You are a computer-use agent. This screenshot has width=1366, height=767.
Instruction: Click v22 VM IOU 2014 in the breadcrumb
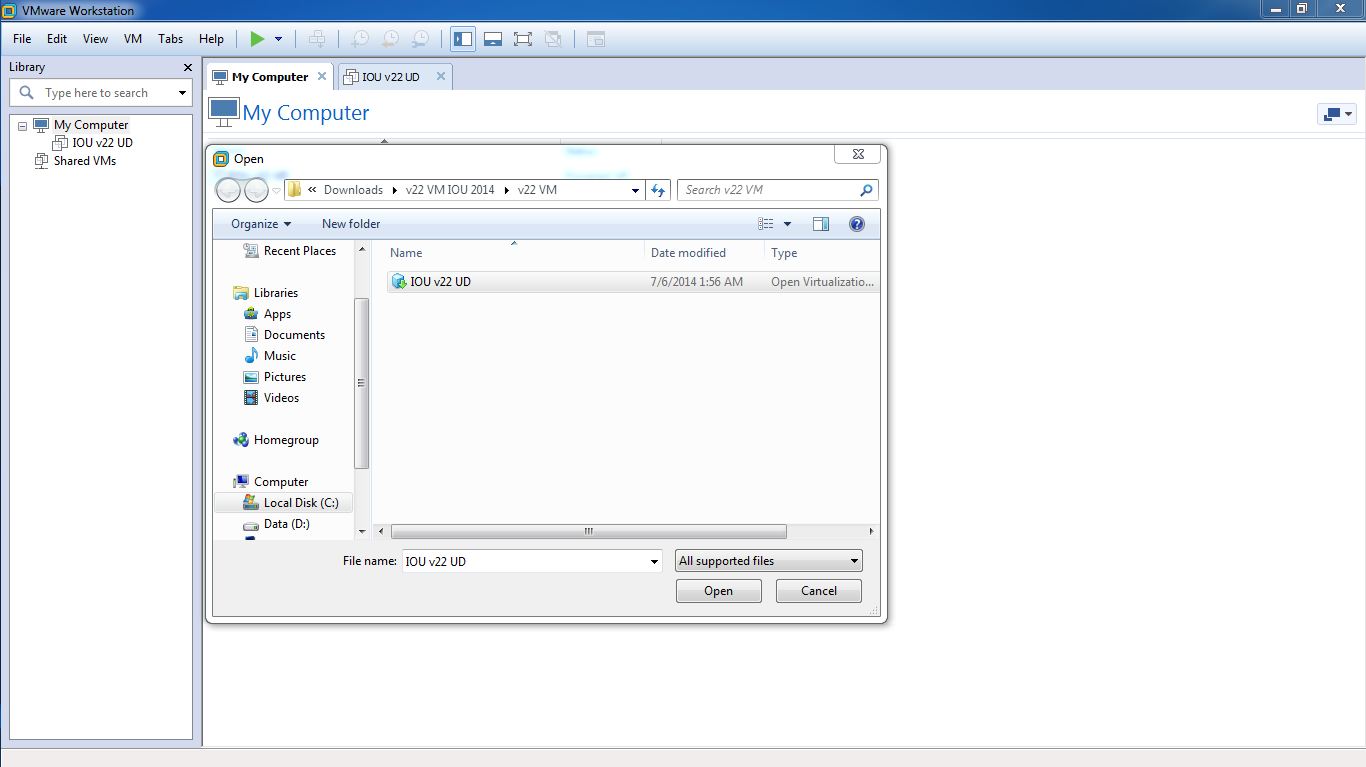450,190
